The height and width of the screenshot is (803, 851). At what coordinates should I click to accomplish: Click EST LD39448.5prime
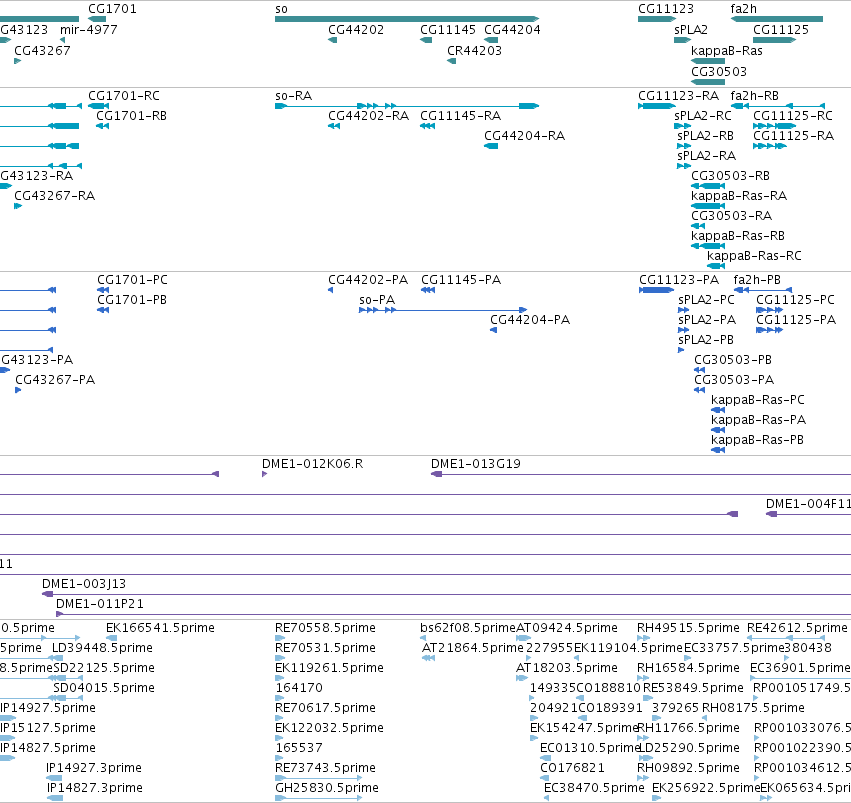point(102,648)
